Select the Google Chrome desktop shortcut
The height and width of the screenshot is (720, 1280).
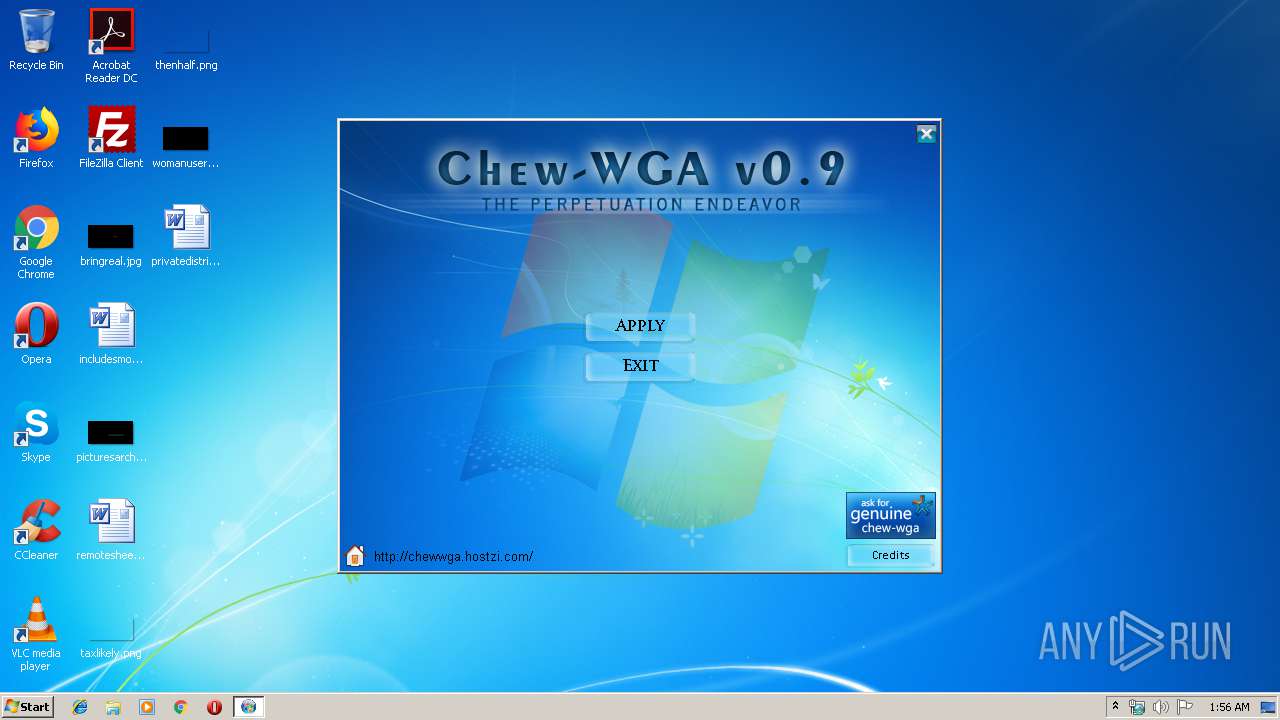36,243
